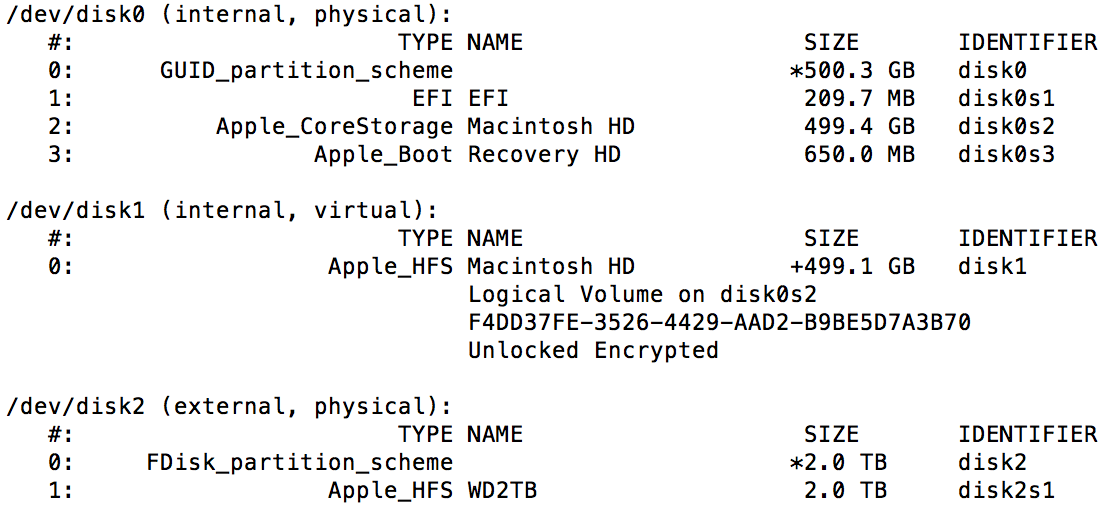
Task: Select the GUID_partition_scheme text
Action: click(x=306, y=71)
